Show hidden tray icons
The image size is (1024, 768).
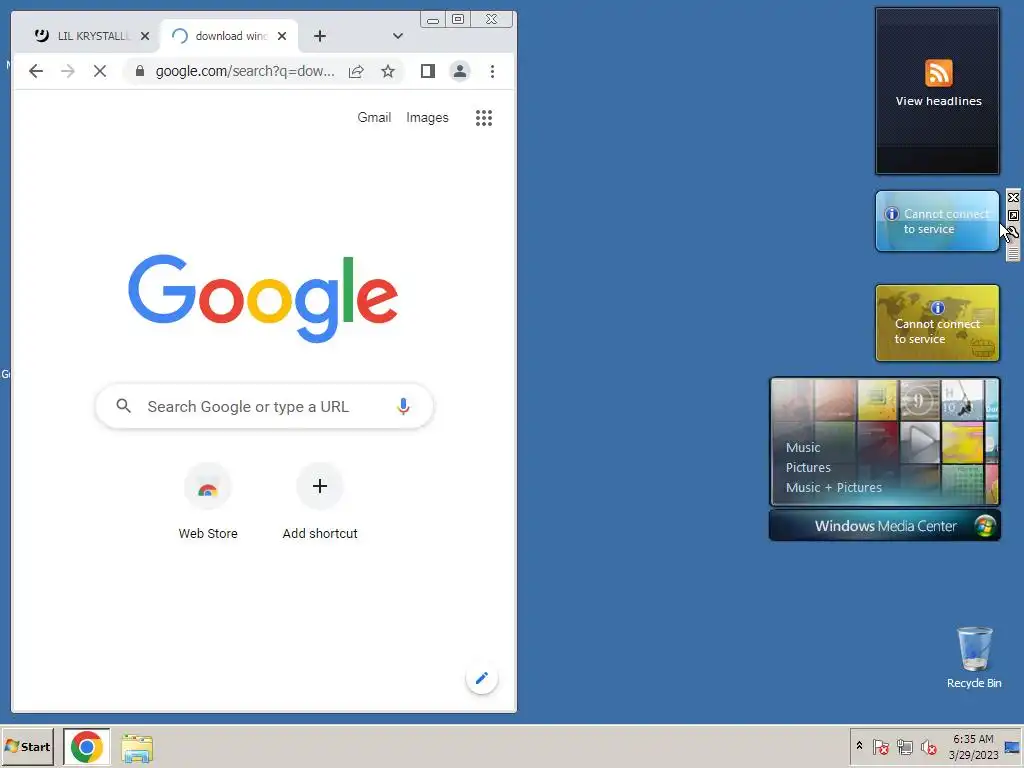point(859,745)
